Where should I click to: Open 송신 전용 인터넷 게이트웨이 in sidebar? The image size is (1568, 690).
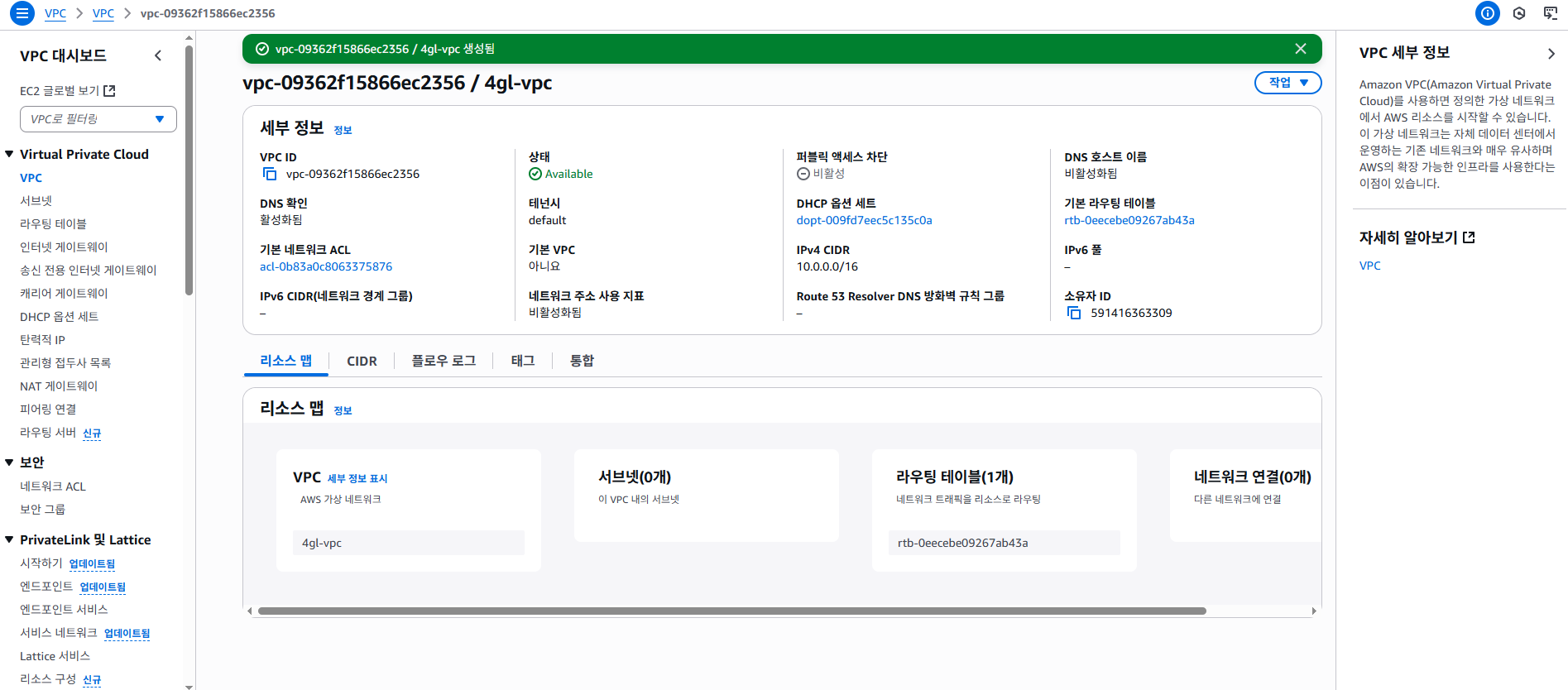tap(88, 271)
